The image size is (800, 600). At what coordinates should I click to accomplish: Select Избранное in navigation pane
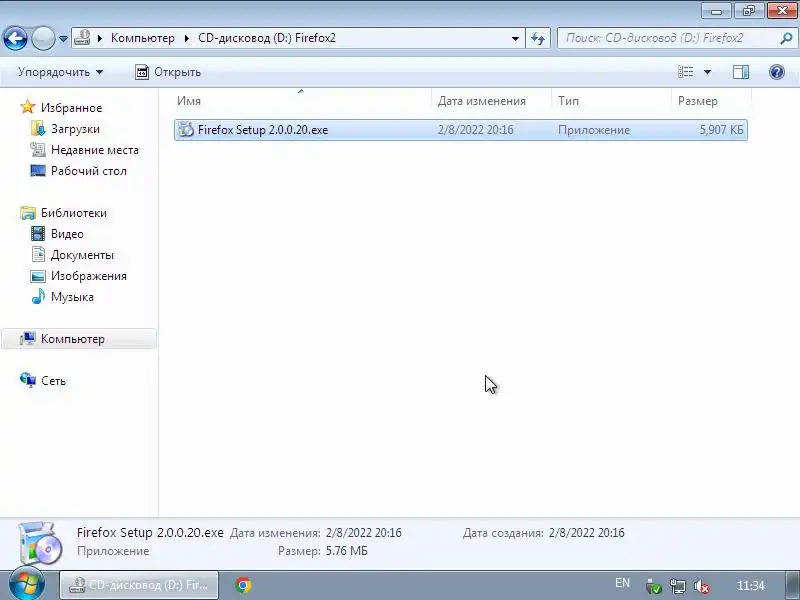point(71,108)
